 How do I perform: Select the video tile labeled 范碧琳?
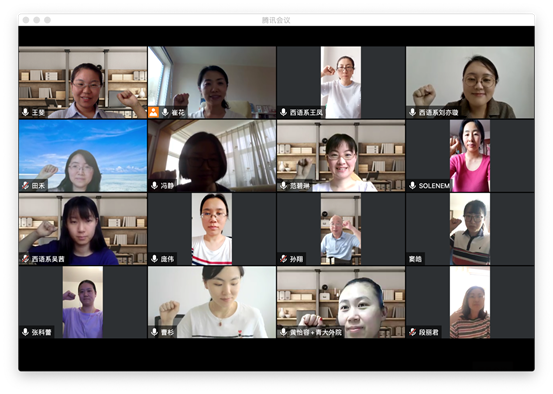click(341, 156)
